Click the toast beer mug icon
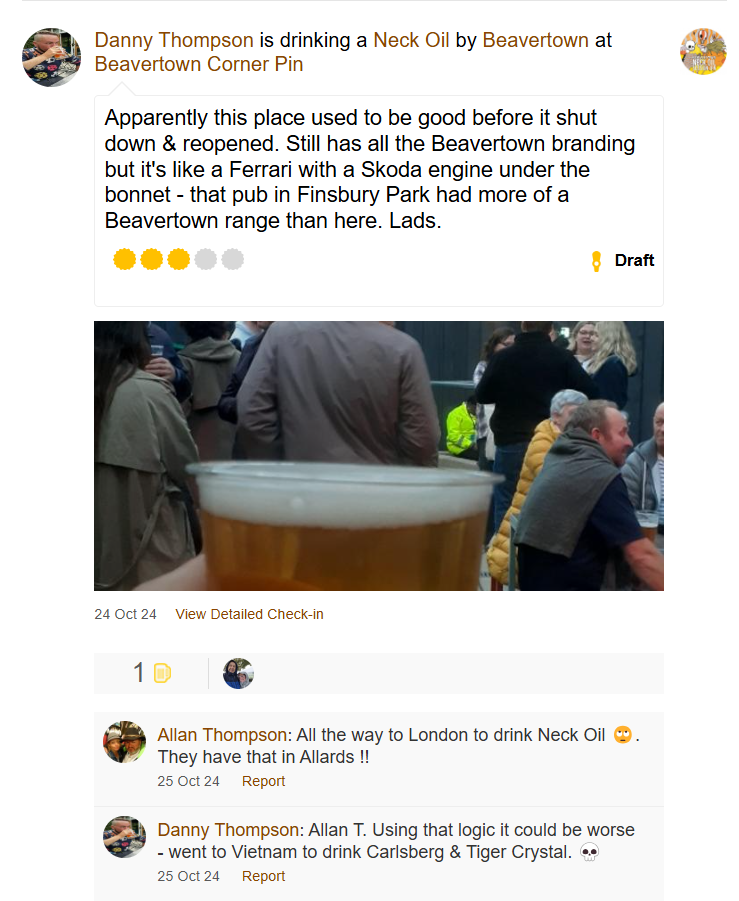The width and height of the screenshot is (739, 901). pos(162,674)
